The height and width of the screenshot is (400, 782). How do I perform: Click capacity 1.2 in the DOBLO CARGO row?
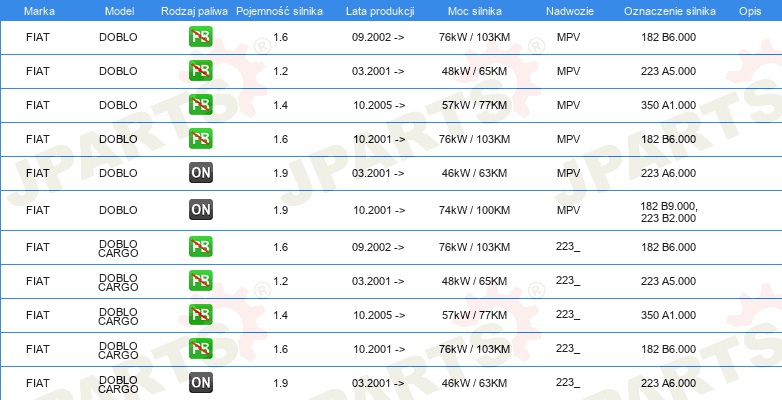coord(281,281)
